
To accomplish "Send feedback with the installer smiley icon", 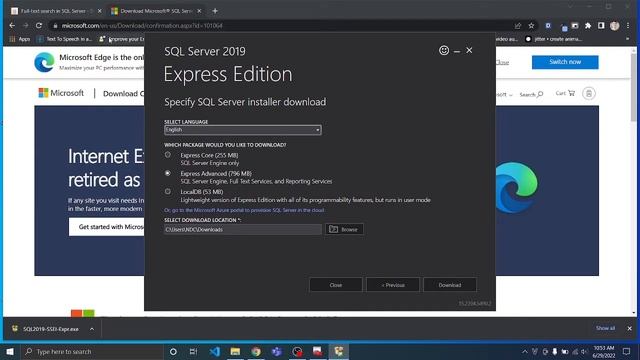I will pyautogui.click(x=444, y=50).
